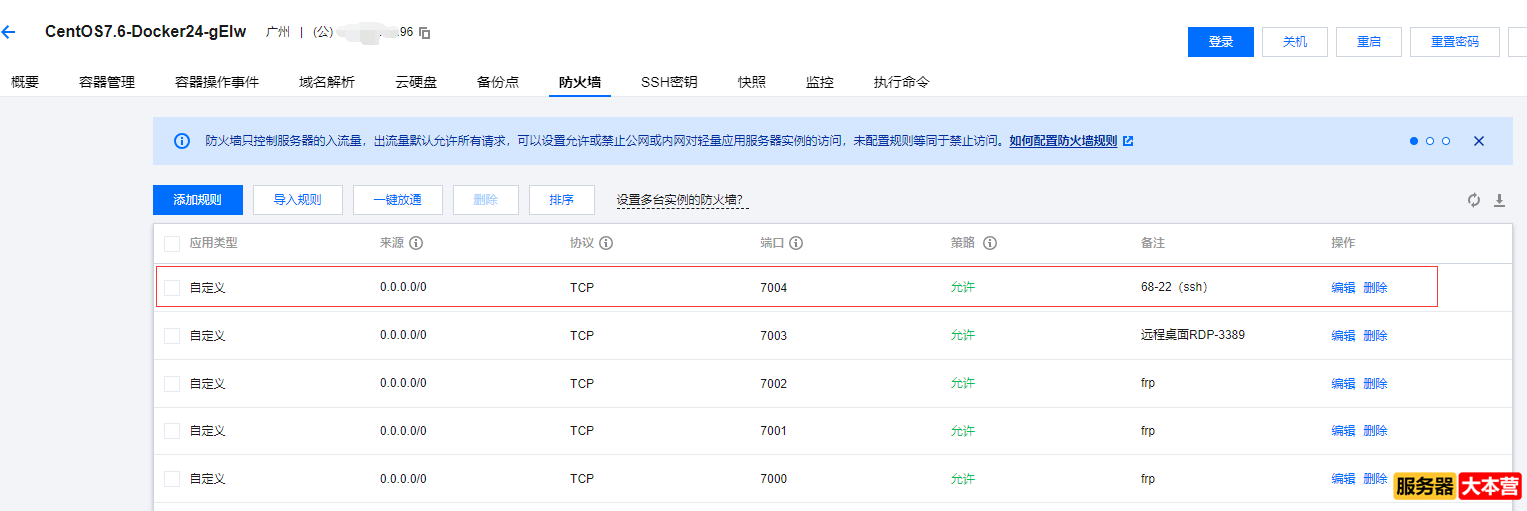Click the 重启 button

click(x=1369, y=42)
